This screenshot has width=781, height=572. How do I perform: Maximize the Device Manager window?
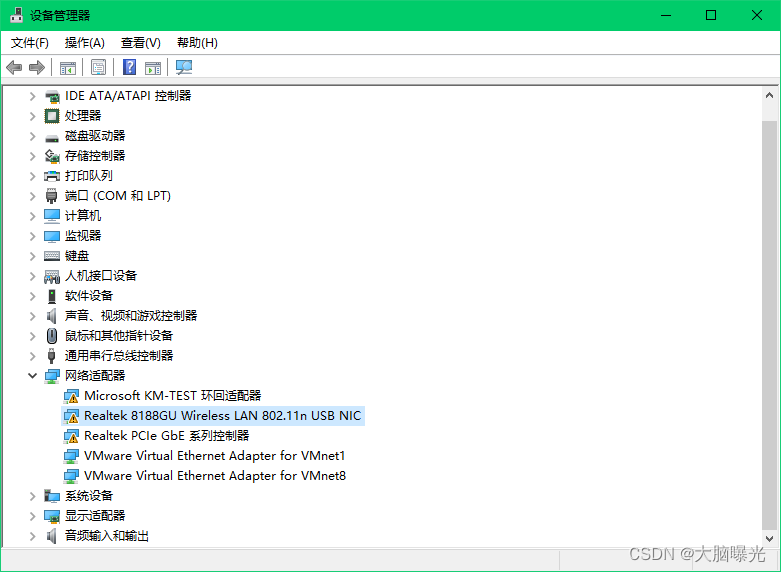[711, 15]
